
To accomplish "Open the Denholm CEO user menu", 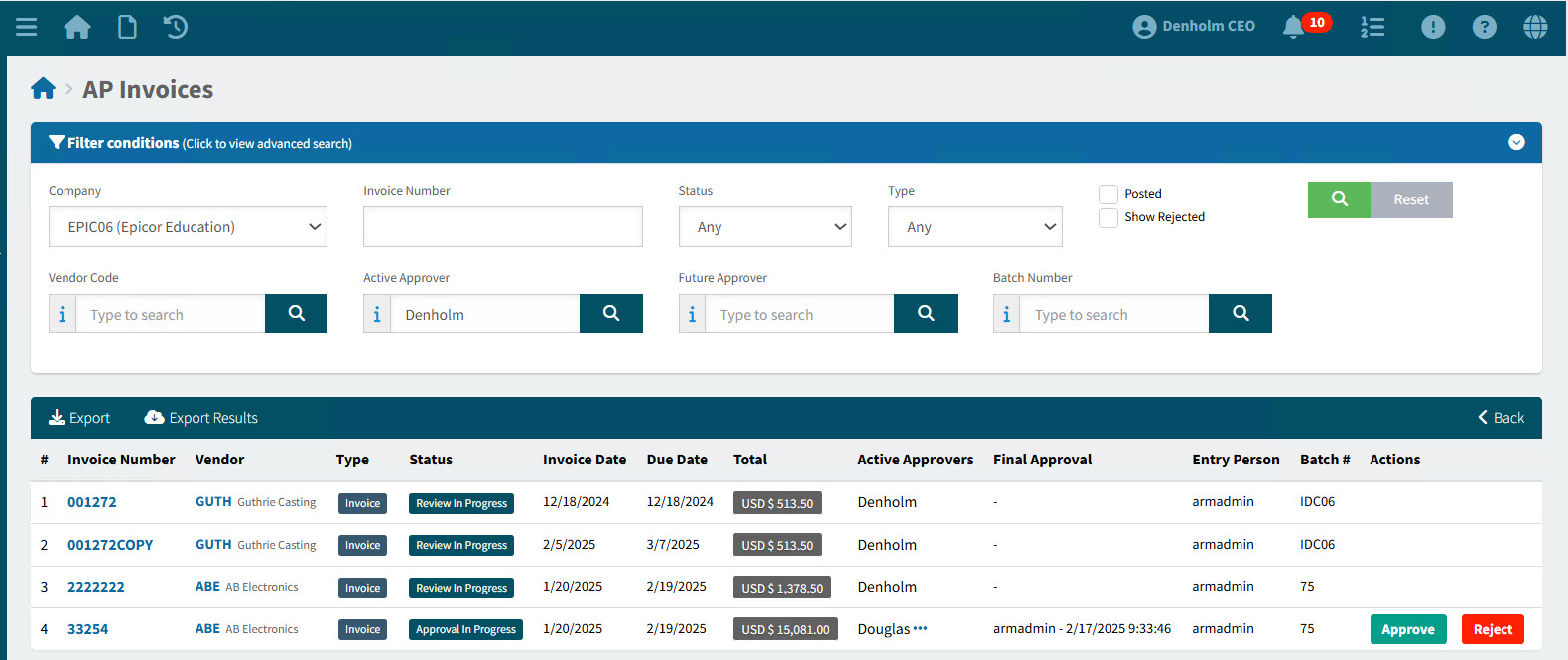I will (x=1194, y=27).
